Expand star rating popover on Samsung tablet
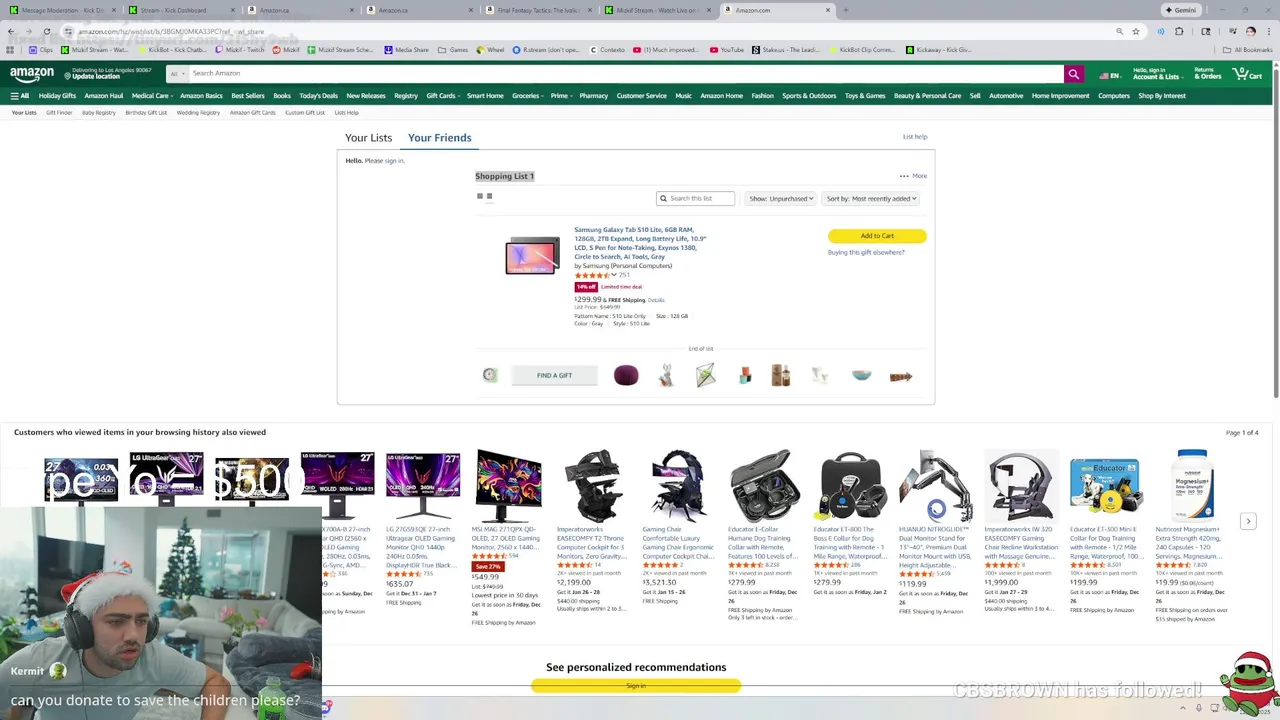Image resolution: width=1280 pixels, height=720 pixels. click(x=613, y=275)
